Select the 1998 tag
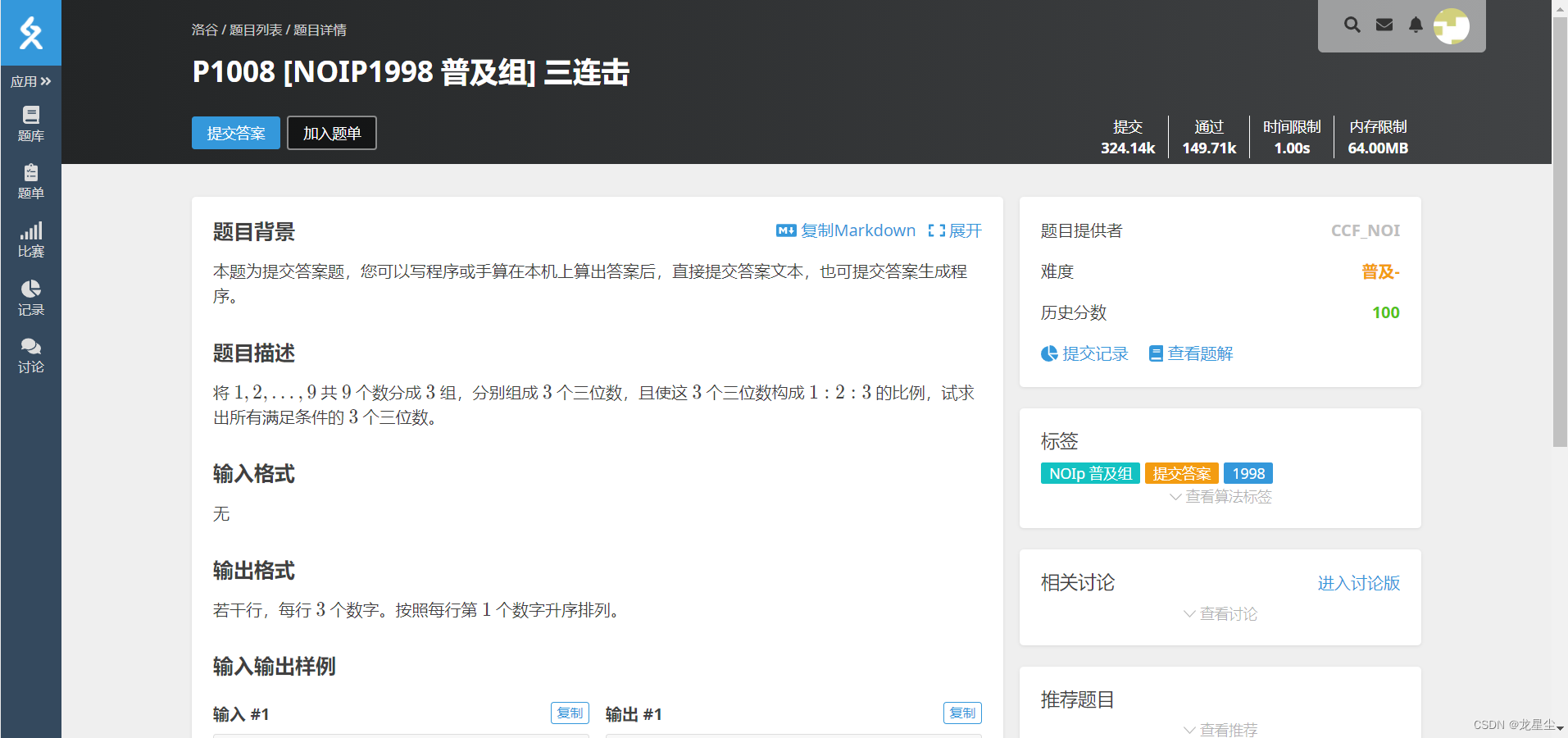 1248,473
